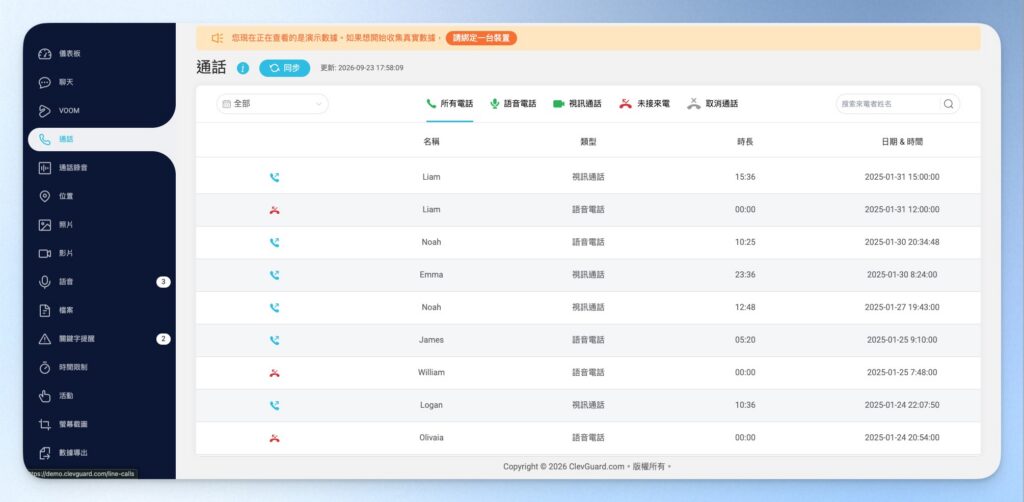Click call icon for Liam 15:36 row
This screenshot has height=502, width=1024.
[274, 177]
